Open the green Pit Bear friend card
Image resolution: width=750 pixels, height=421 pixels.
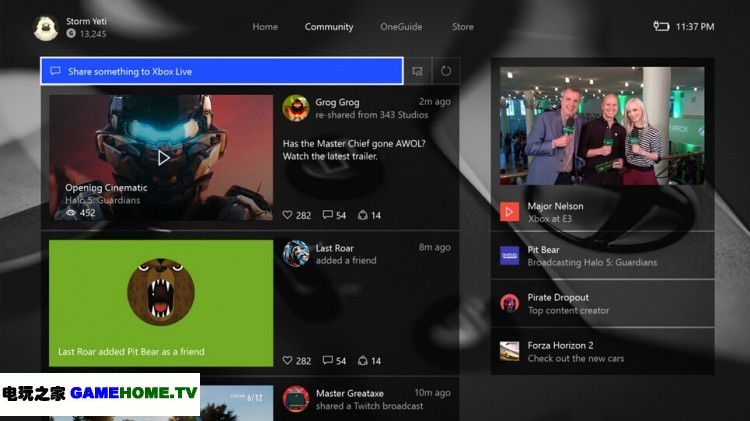pyautogui.click(x=161, y=303)
